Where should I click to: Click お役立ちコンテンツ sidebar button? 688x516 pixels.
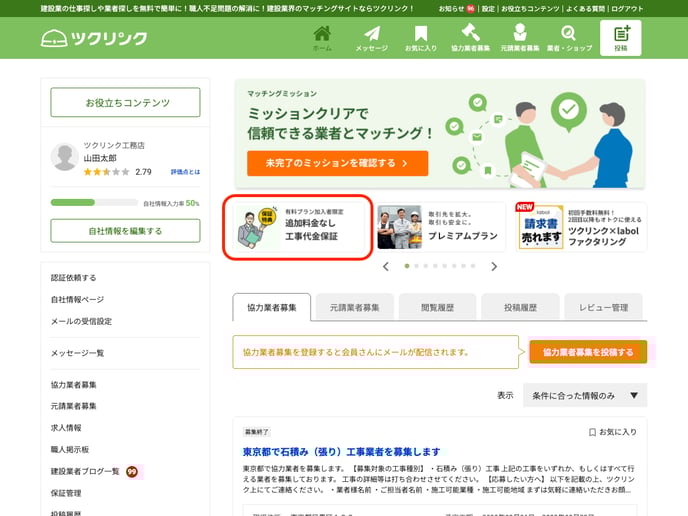[x=125, y=103]
